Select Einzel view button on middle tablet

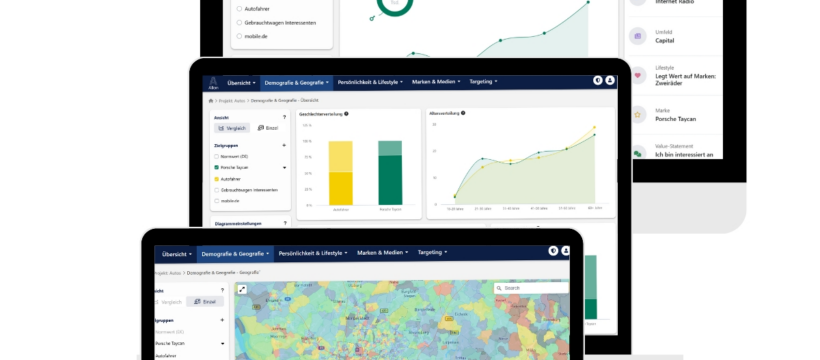tap(268, 128)
